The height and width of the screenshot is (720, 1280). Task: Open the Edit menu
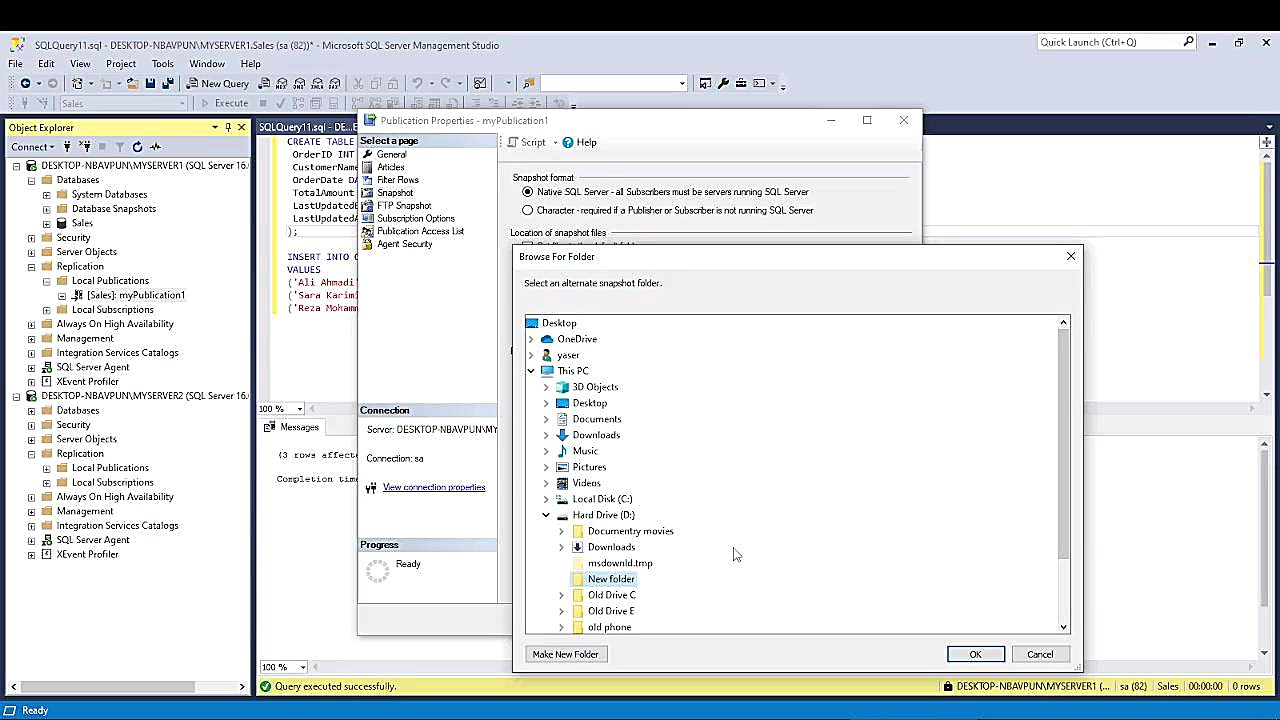46,64
